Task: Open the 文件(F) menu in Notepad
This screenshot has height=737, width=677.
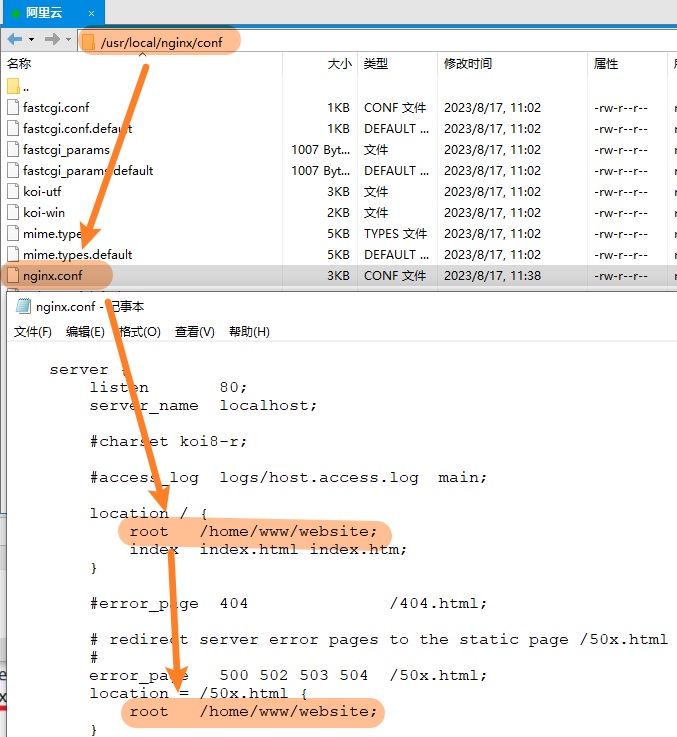Action: 33,332
